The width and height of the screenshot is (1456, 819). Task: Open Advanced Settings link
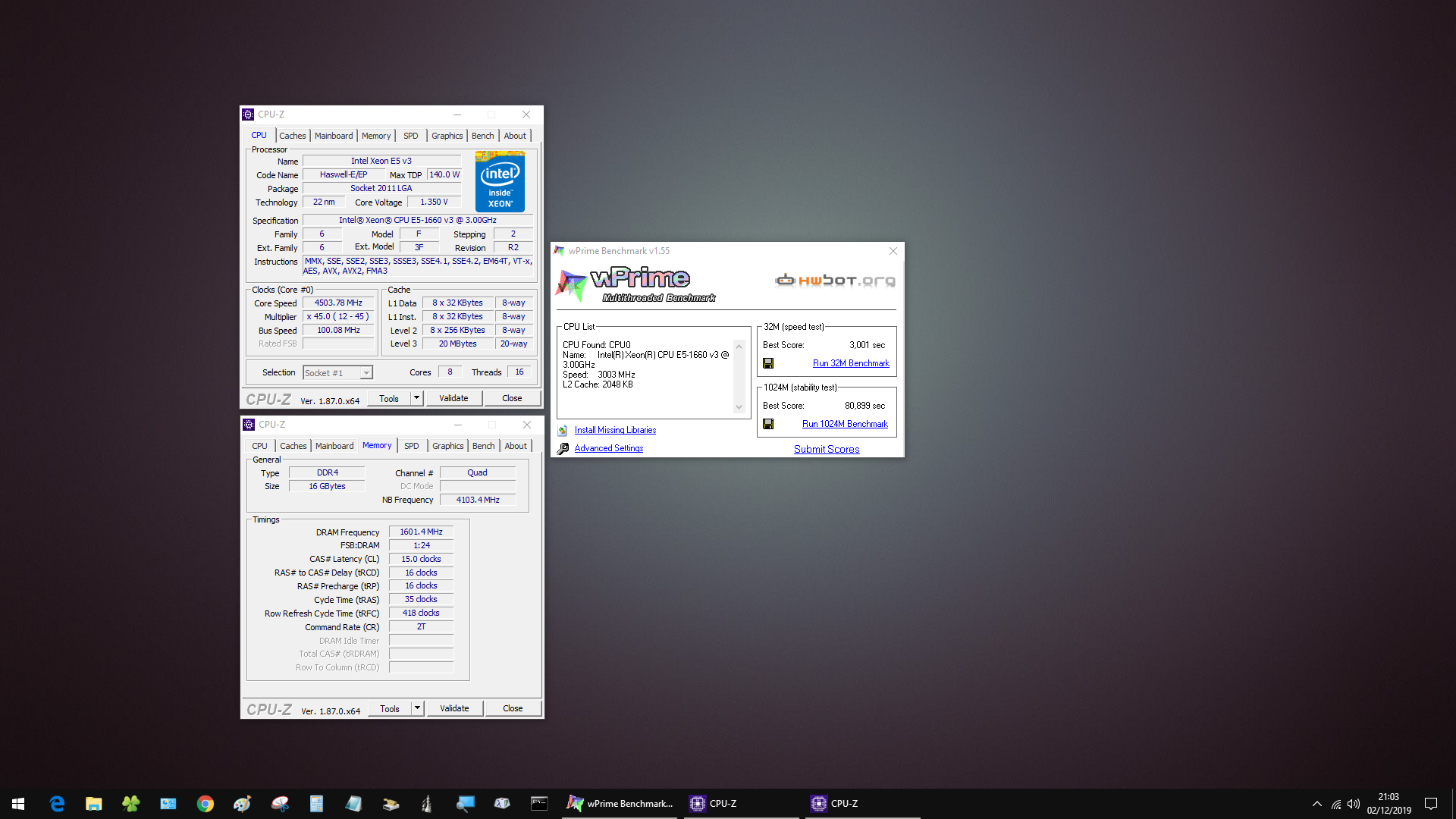[x=609, y=448]
